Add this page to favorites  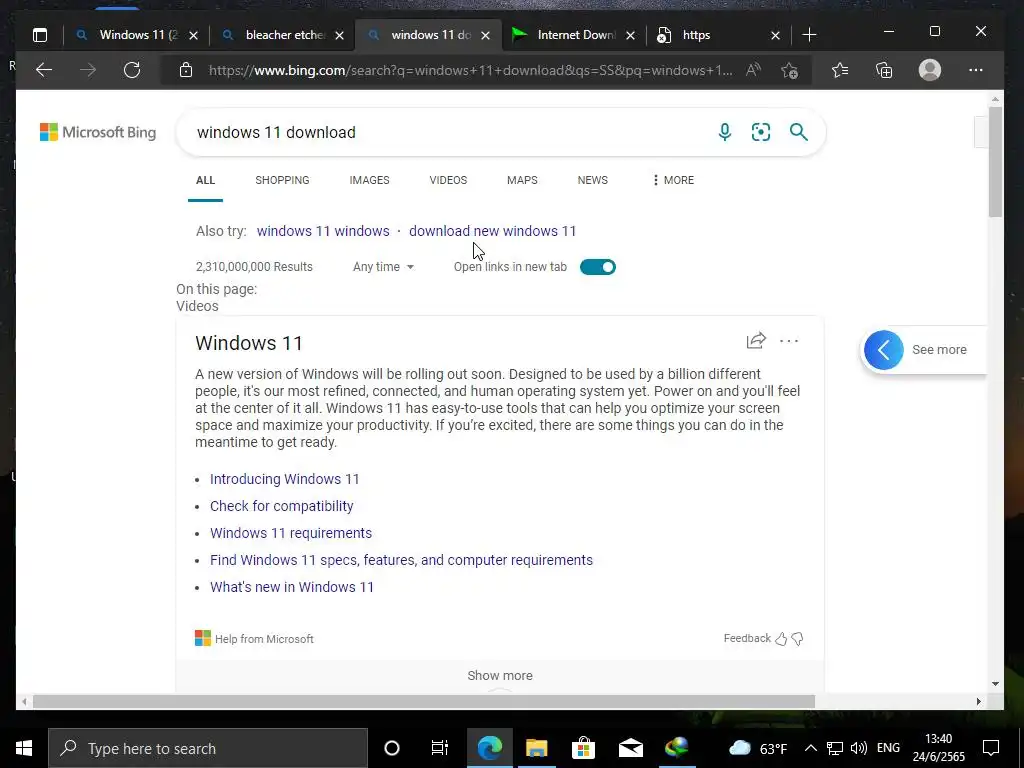(790, 70)
